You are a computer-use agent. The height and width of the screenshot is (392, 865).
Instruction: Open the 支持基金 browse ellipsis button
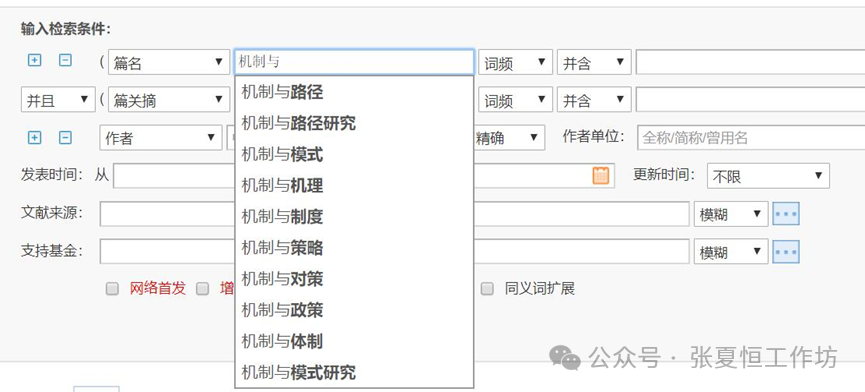click(x=786, y=252)
